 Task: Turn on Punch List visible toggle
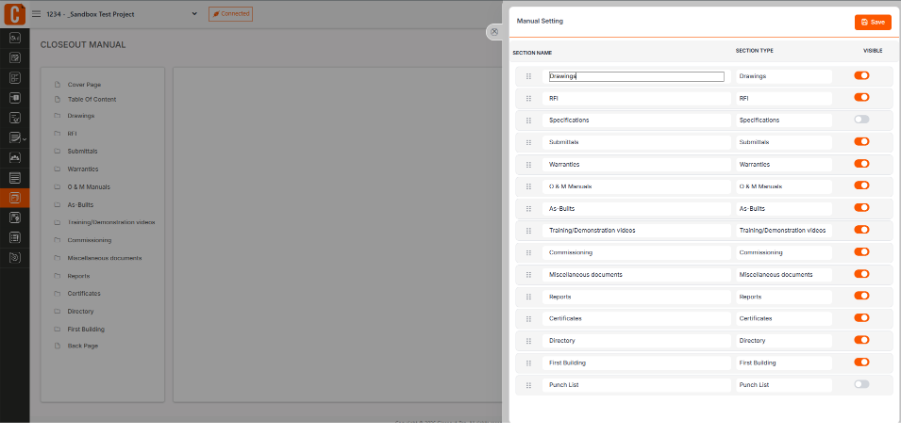click(861, 384)
